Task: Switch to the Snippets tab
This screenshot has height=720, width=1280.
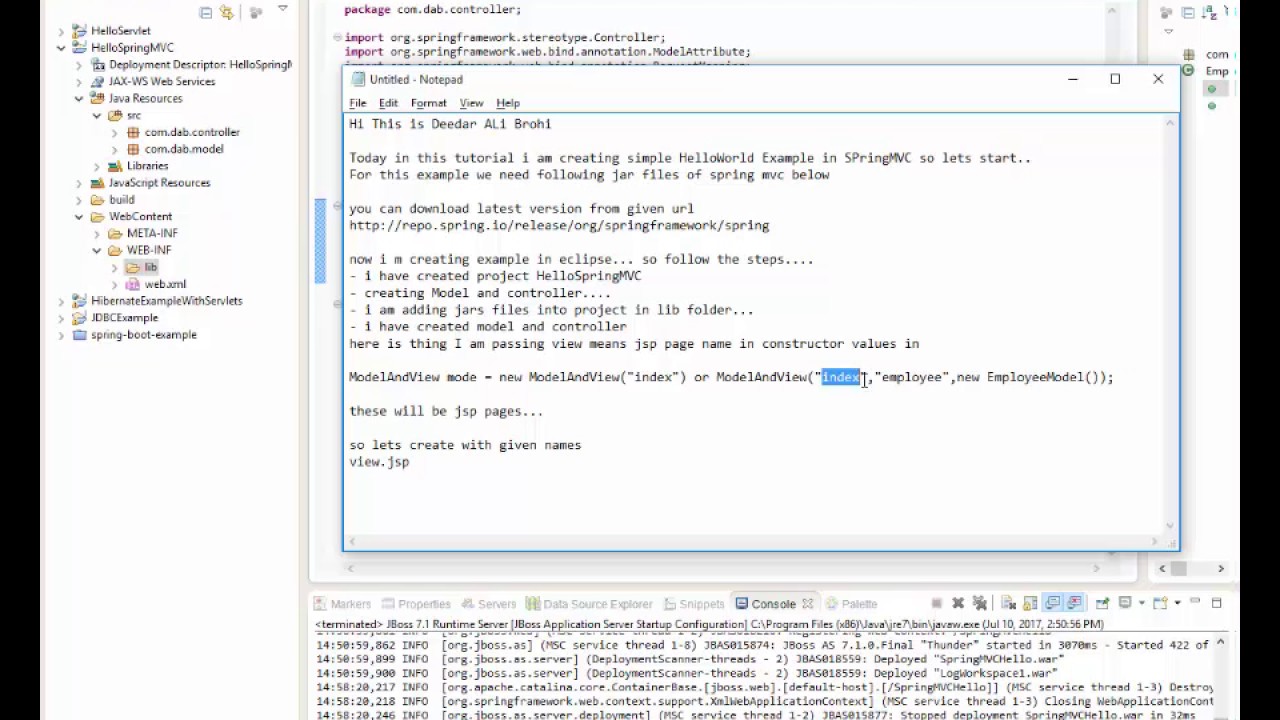Action: pos(692,604)
